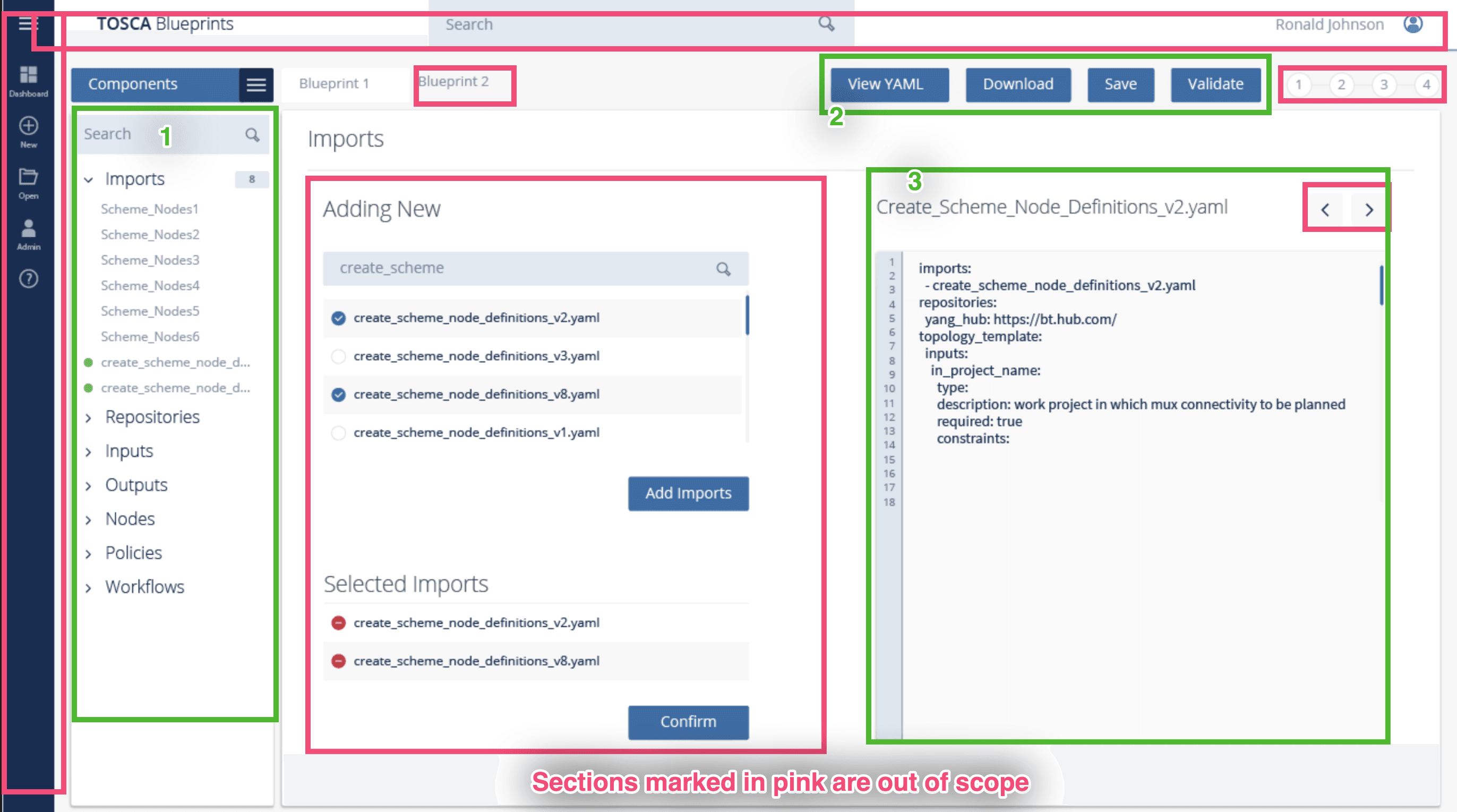
Task: Check create_scheme_node_definitions_v1.yaml
Action: pos(338,433)
